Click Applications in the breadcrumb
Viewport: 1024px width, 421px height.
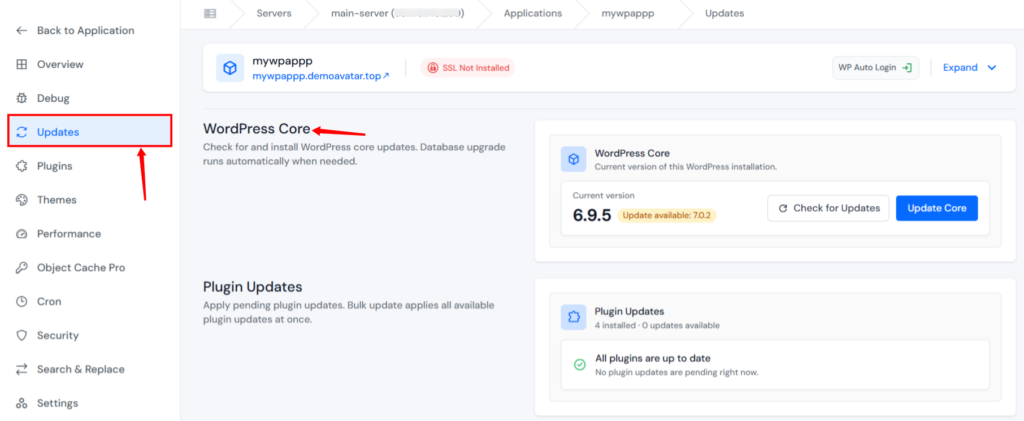click(532, 13)
